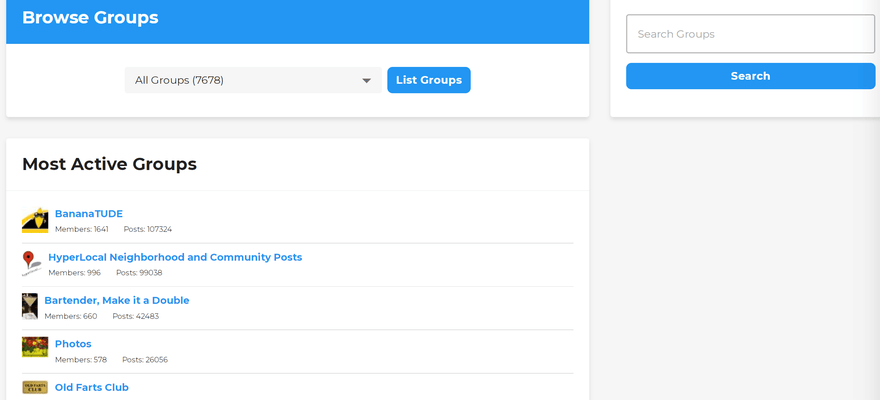Click the HyperLocal map pin group icon

coord(31,264)
